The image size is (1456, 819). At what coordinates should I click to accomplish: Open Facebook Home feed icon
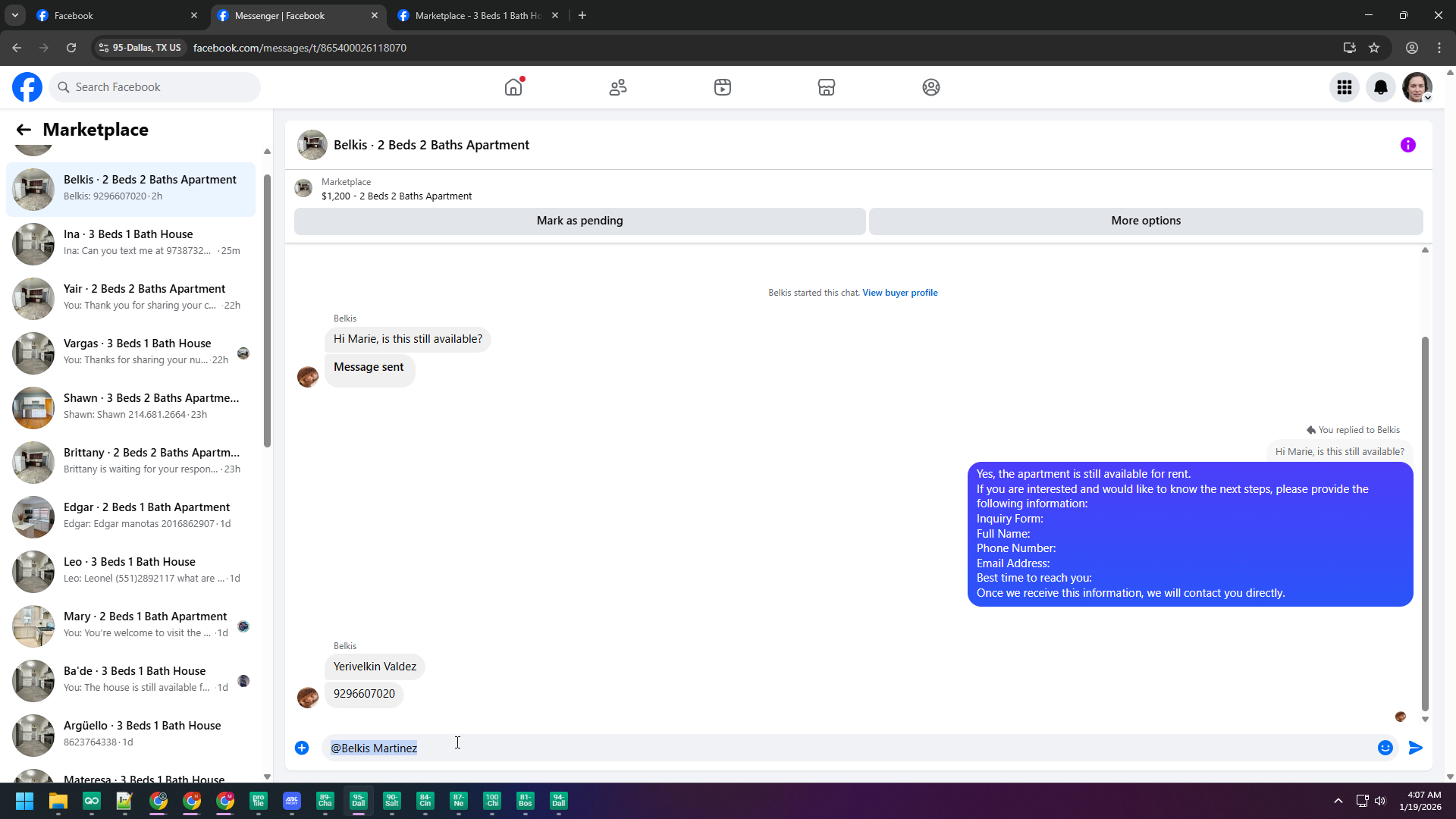pos(513,87)
